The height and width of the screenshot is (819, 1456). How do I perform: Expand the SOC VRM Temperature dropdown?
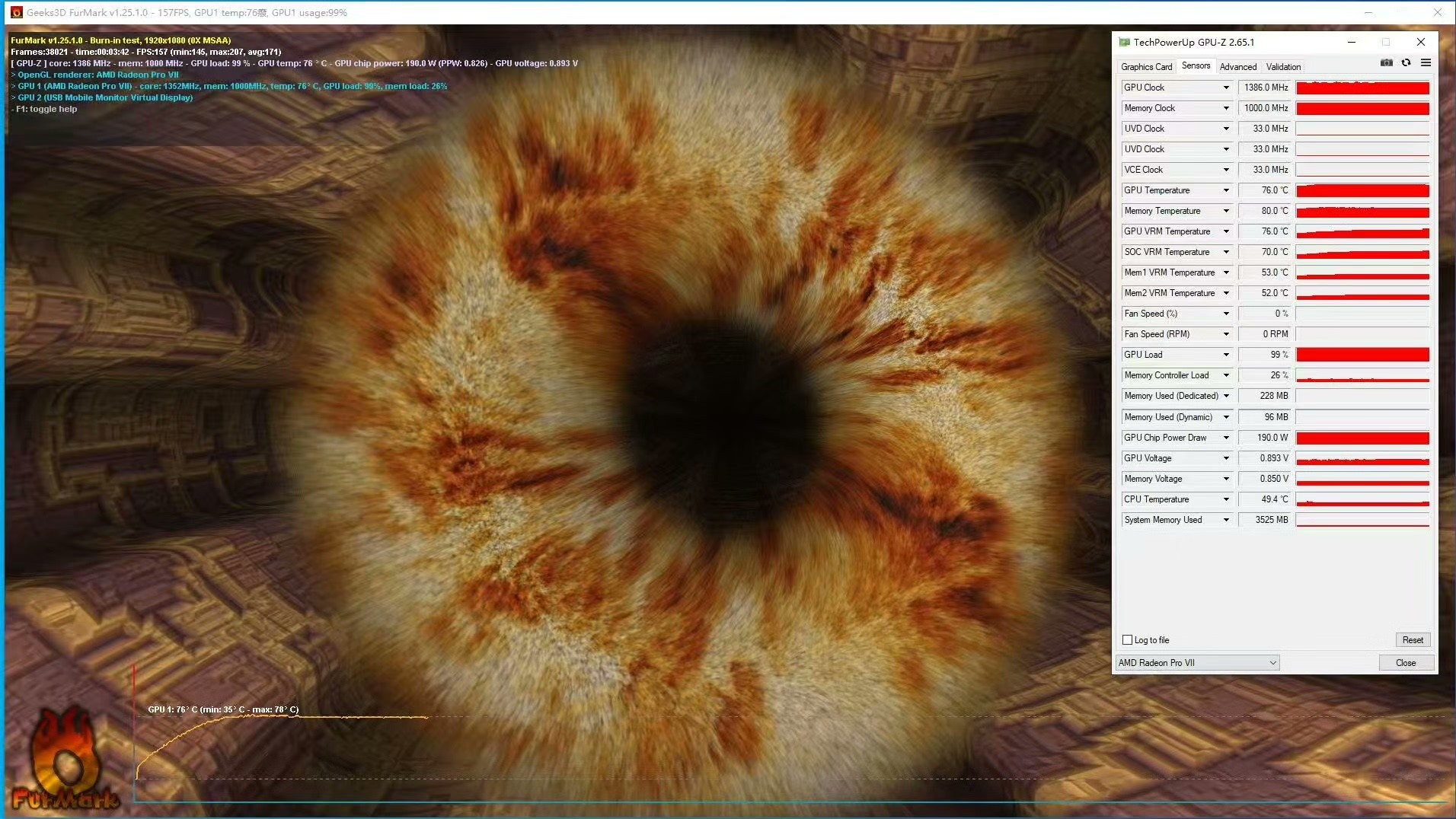[1226, 252]
